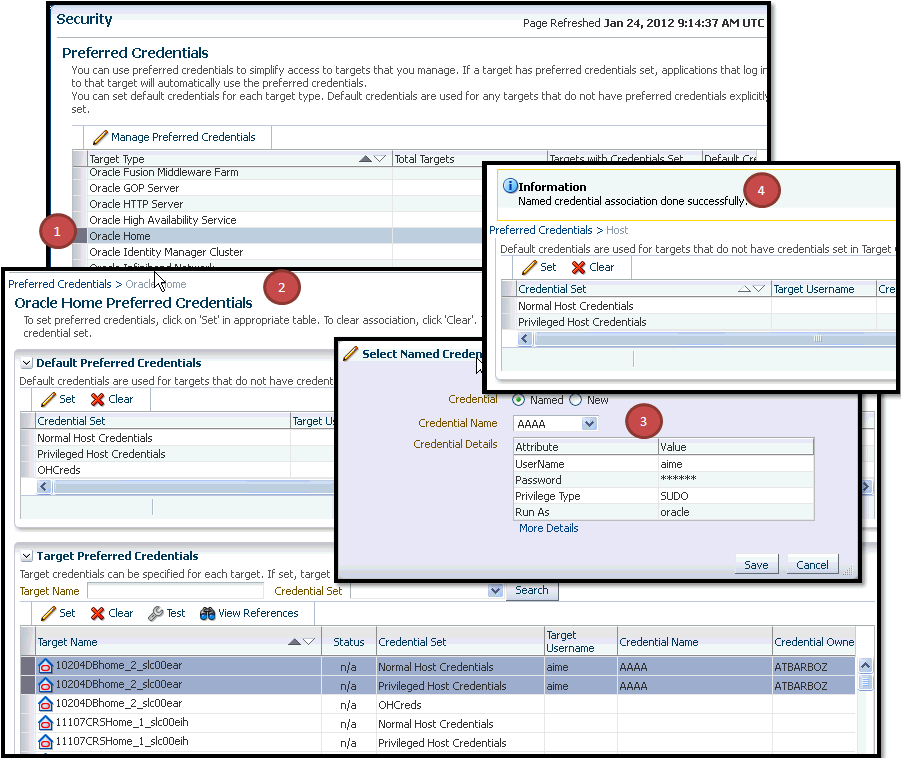This screenshot has width=901, height=758.
Task: Click Test wrench button
Action: click(167, 613)
